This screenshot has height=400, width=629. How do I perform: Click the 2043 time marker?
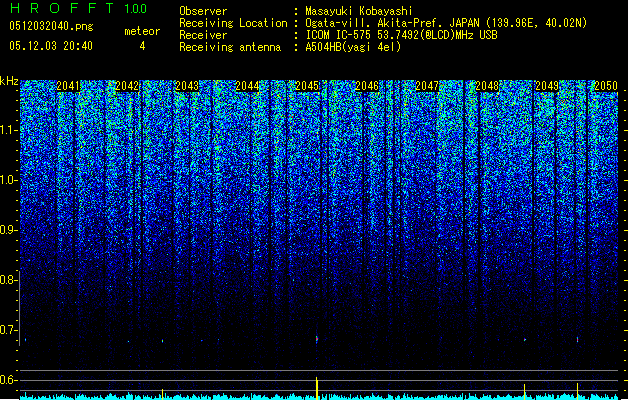pos(187,86)
